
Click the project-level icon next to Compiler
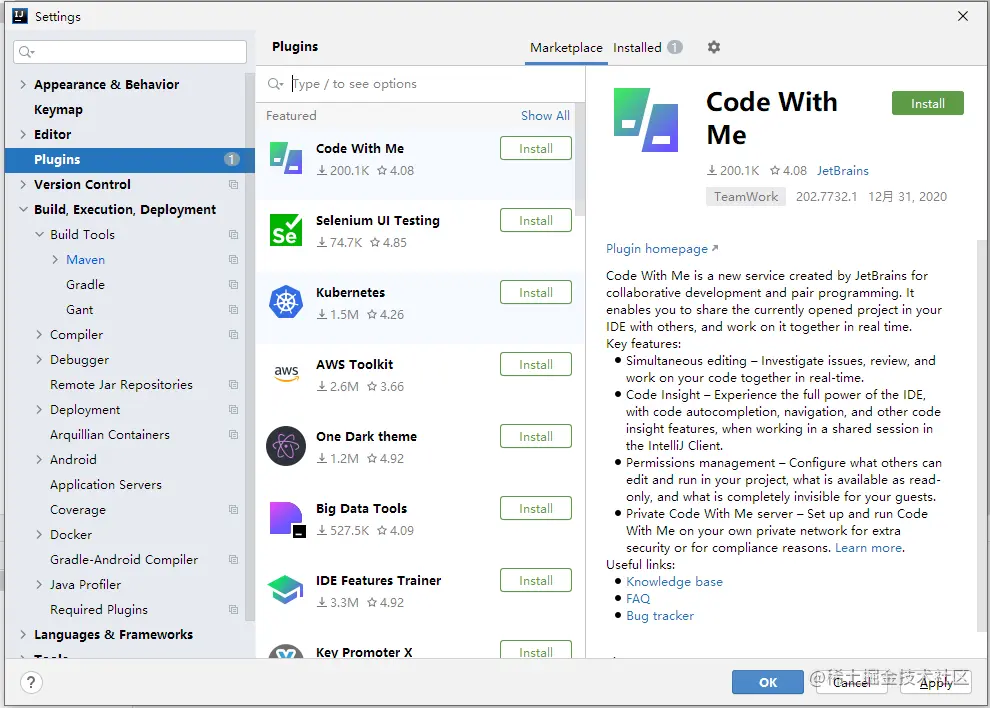234,335
